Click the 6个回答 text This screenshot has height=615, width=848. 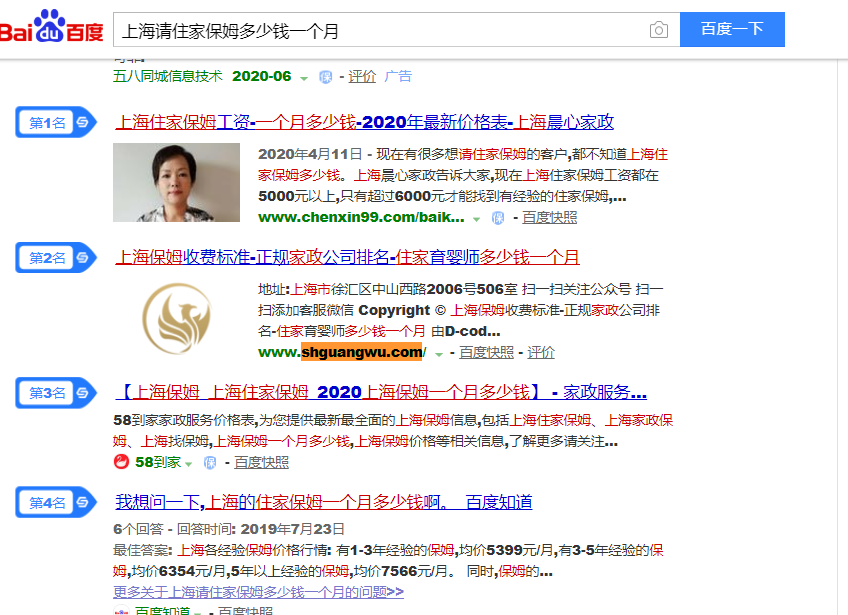pos(138,528)
